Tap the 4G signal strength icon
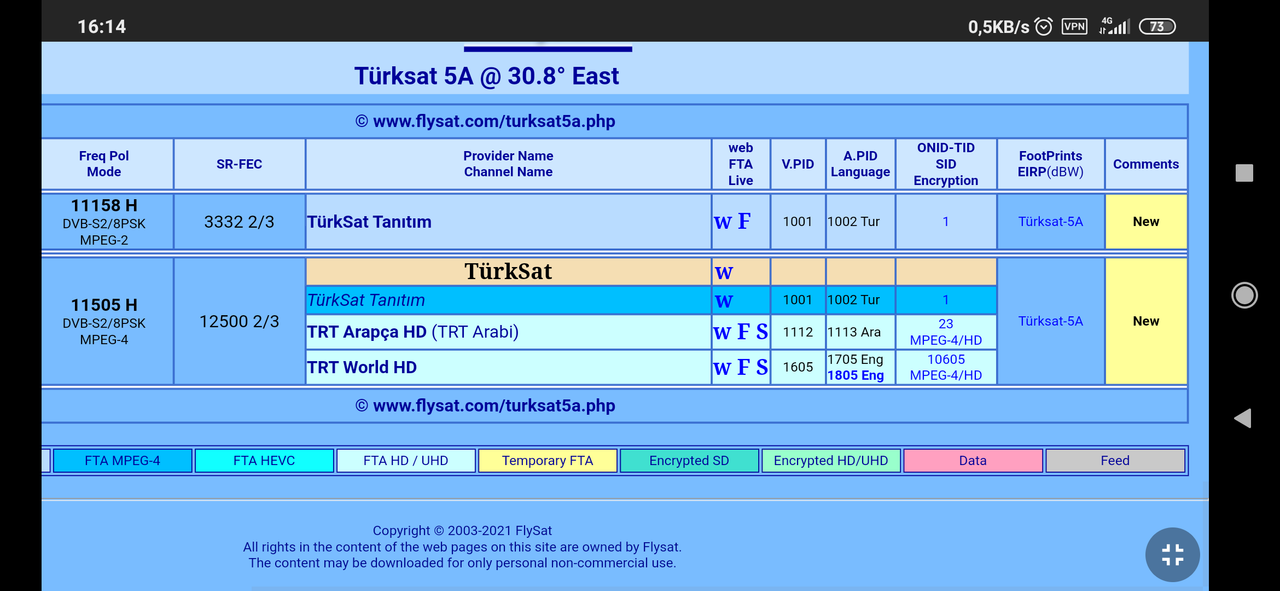 [x=1114, y=26]
